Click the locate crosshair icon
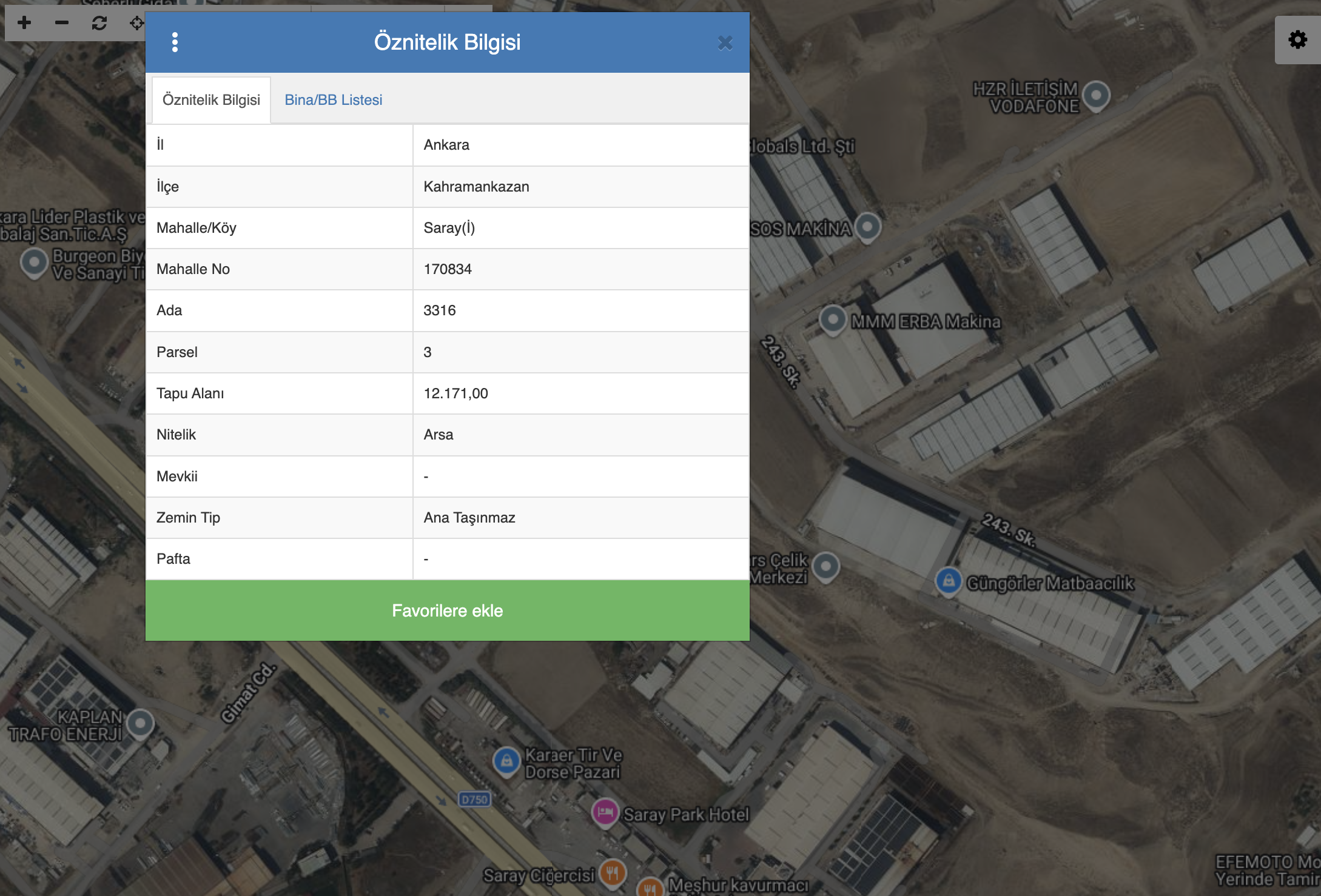 [136, 23]
